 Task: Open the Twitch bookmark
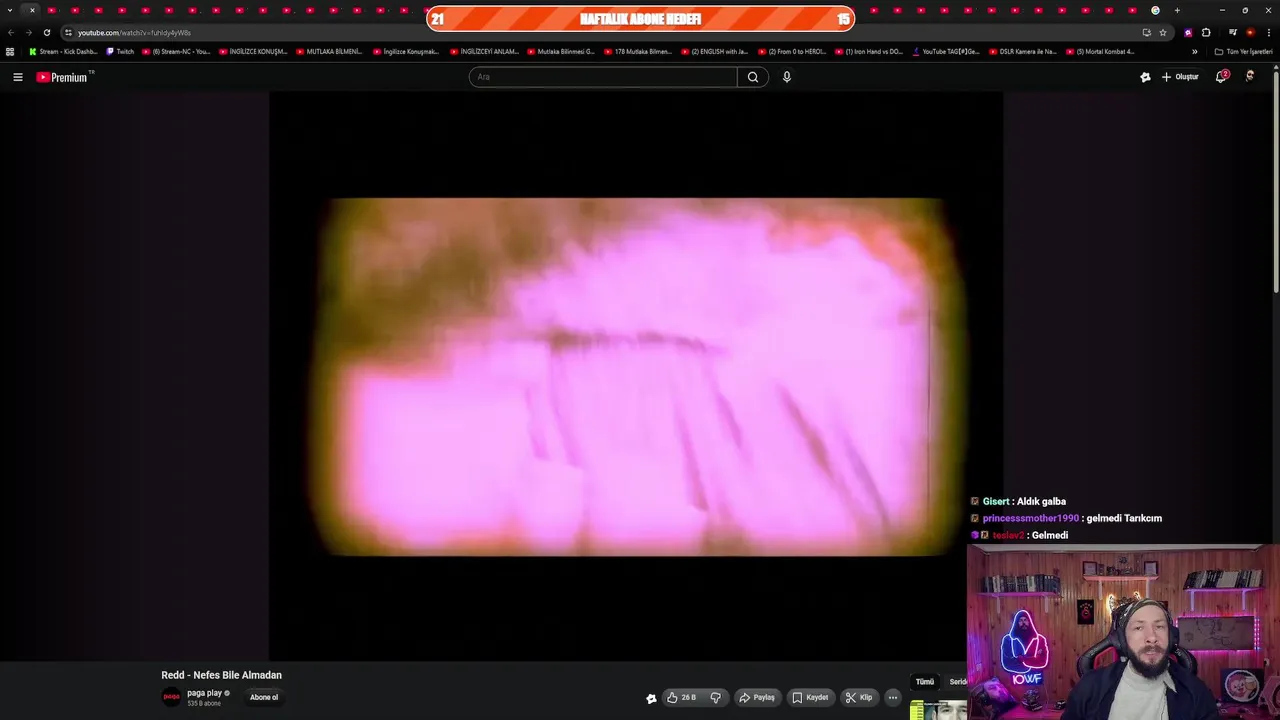coord(120,51)
